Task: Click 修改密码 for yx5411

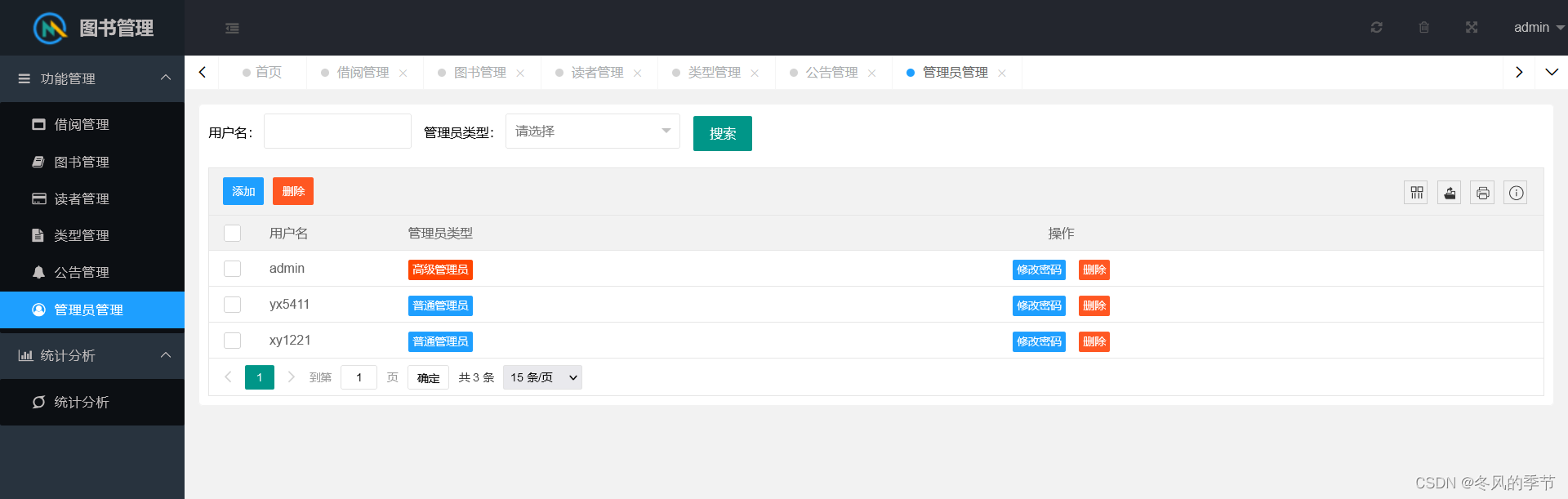Action: tap(1039, 305)
